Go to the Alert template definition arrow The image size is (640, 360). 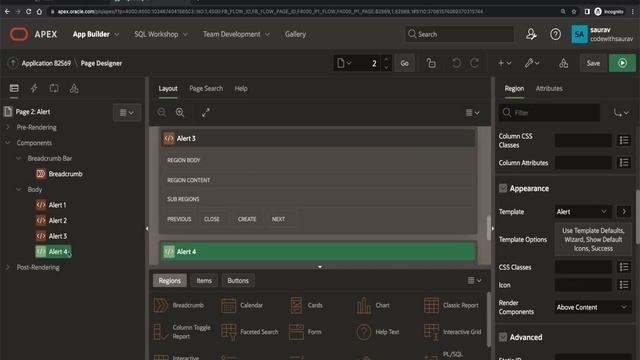pyautogui.click(x=624, y=211)
